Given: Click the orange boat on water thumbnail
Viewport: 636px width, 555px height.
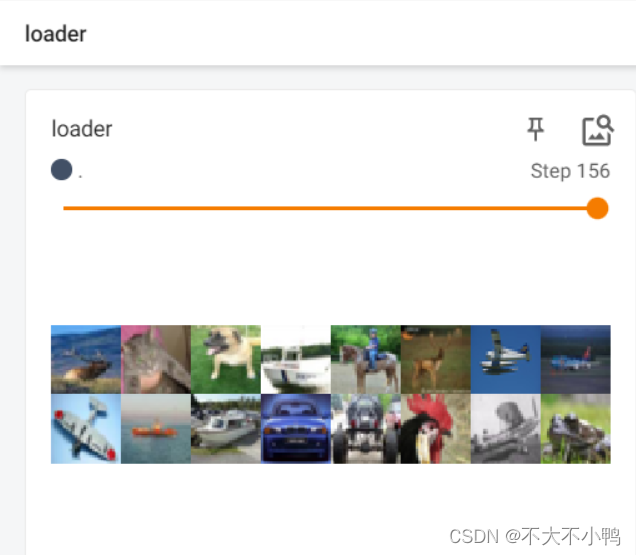Looking at the screenshot, I should coord(156,429).
